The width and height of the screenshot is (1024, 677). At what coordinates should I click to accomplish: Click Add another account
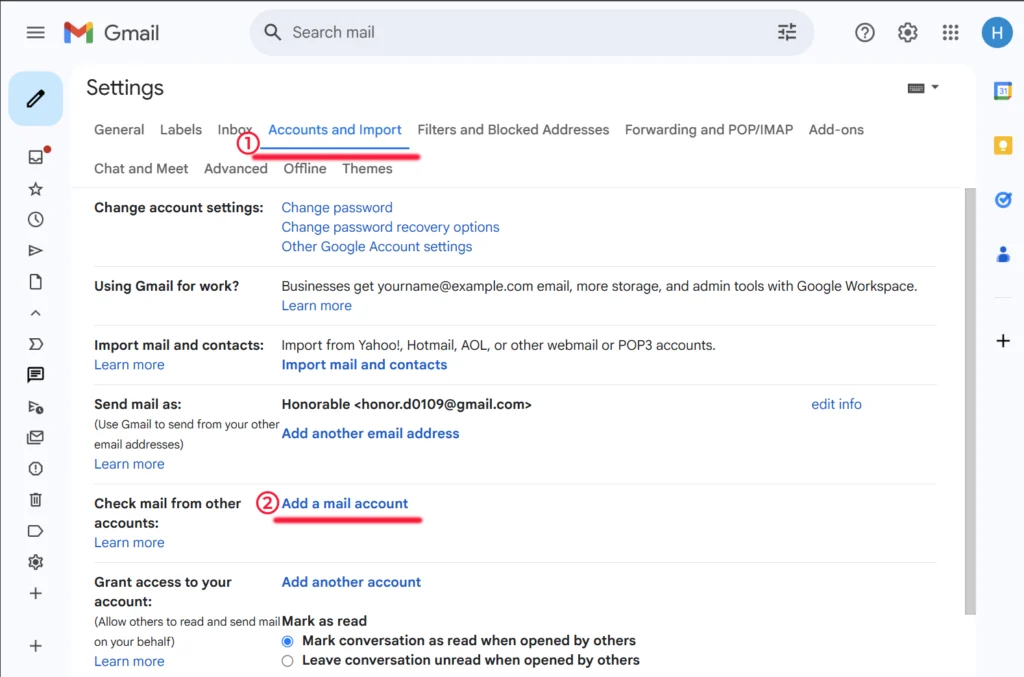click(351, 582)
